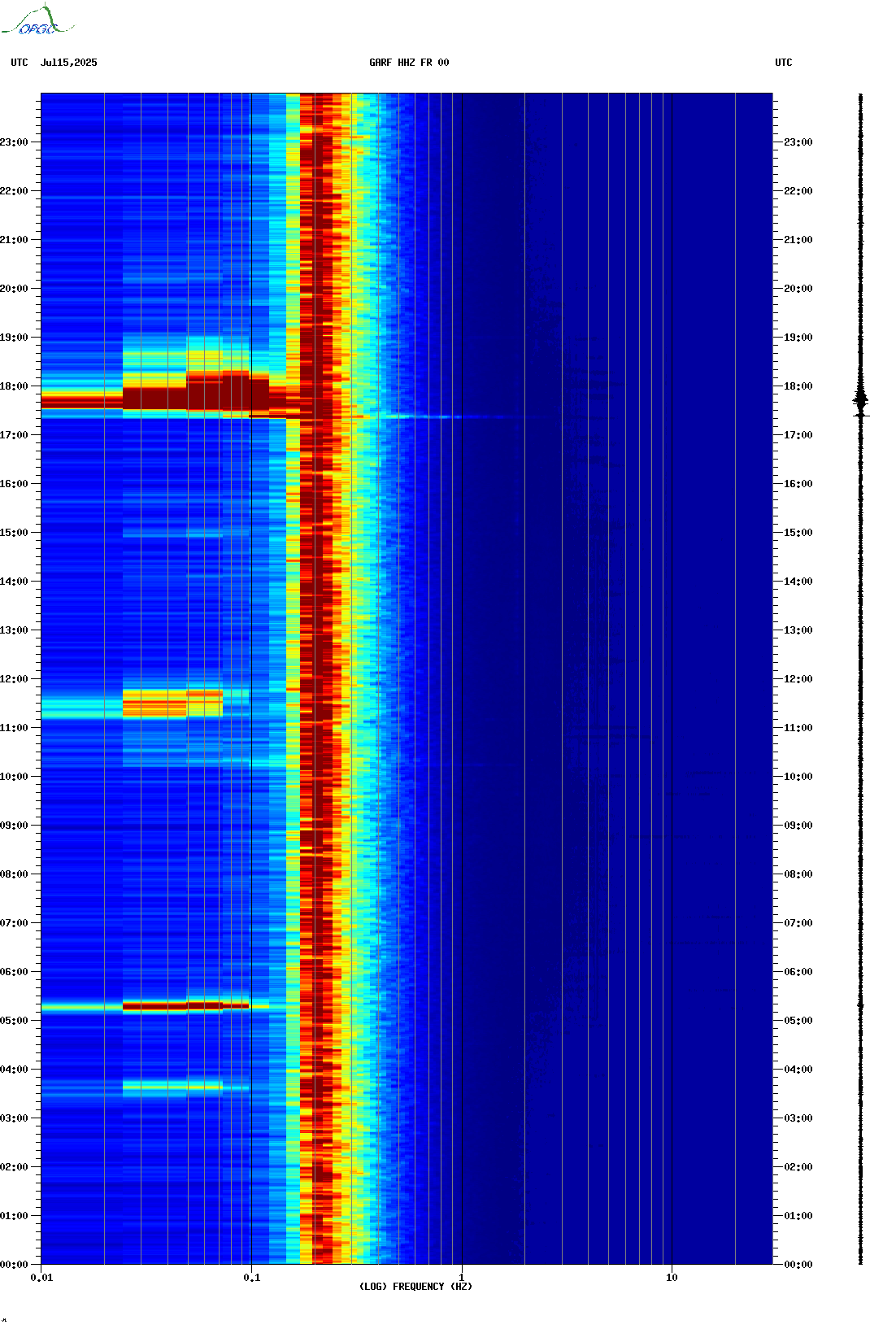Select 17:00 on the left time axis

pos(14,435)
